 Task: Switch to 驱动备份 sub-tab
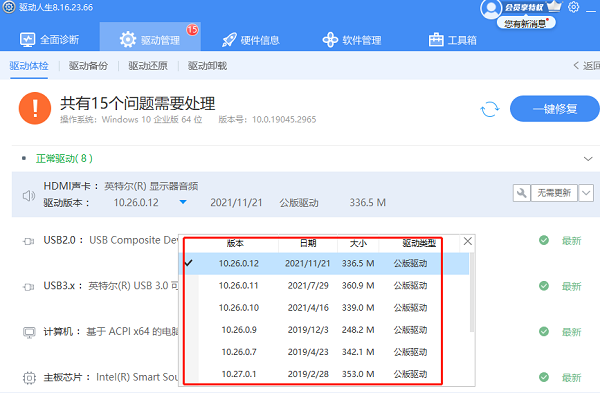pyautogui.click(x=88, y=66)
